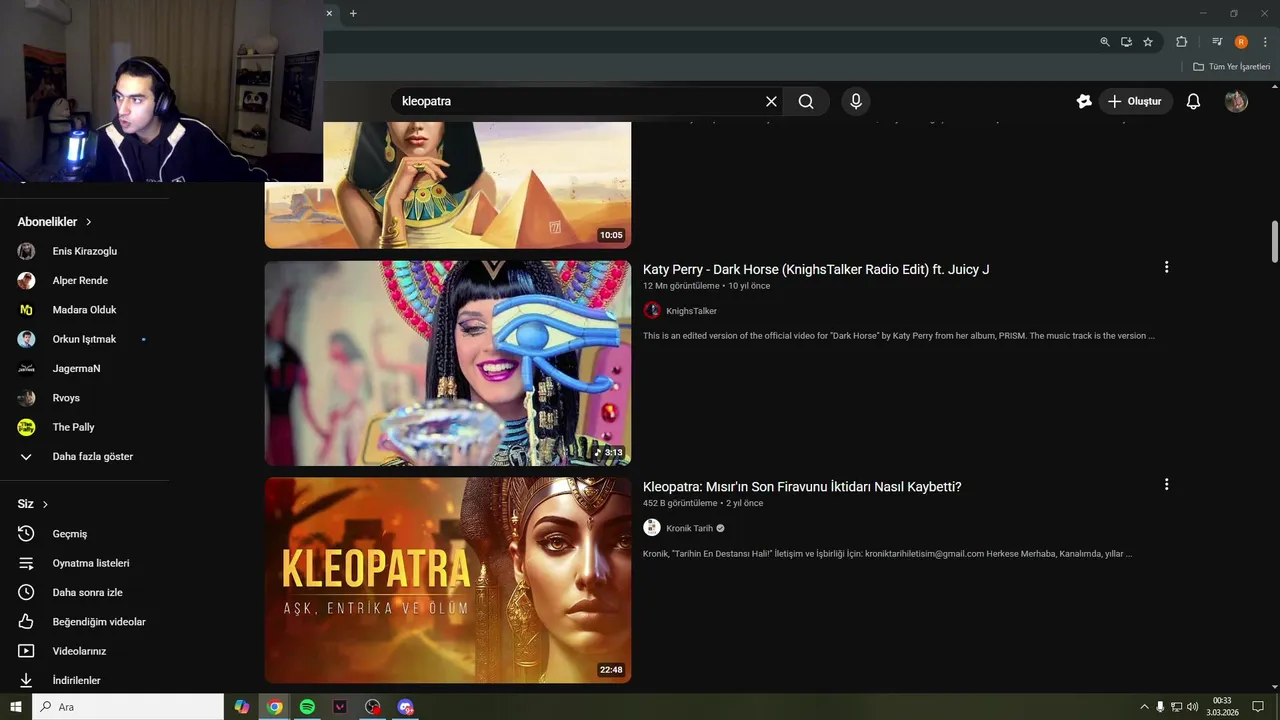Image resolution: width=1280 pixels, height=720 pixels.
Task: Open Enis Kirazoglu subscription channel
Action: (x=84, y=251)
